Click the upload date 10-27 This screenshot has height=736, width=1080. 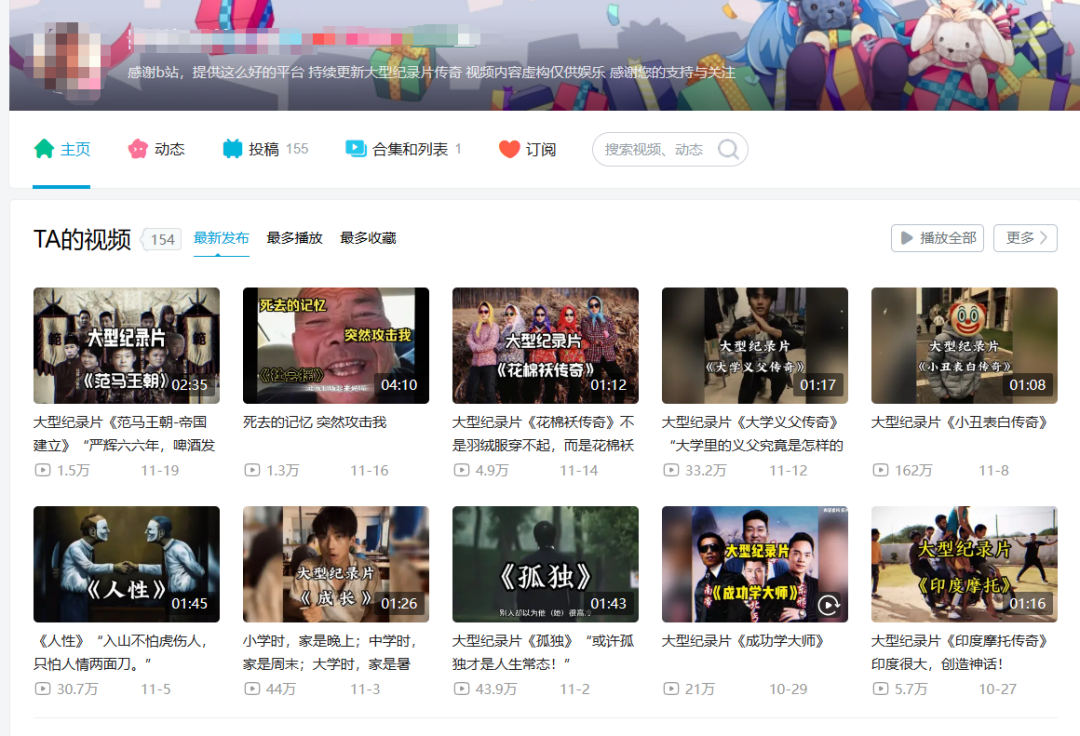click(997, 688)
